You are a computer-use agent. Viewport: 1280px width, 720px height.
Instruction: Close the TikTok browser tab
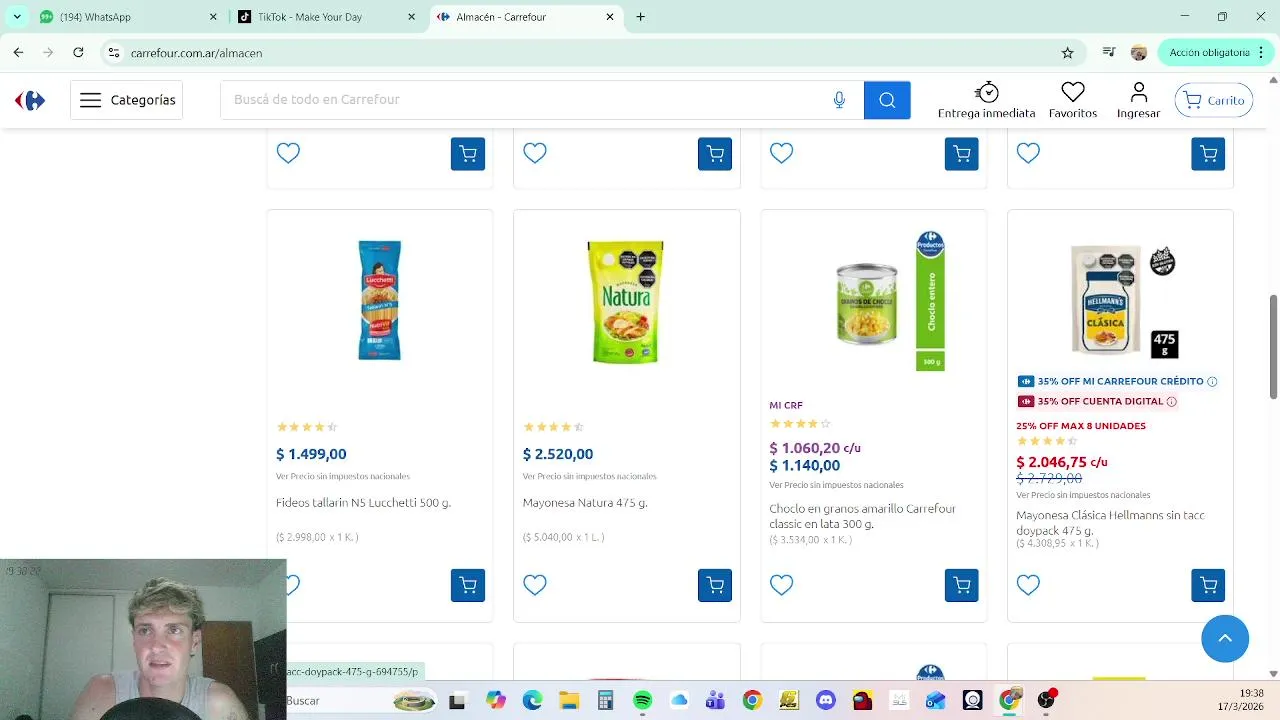click(x=411, y=17)
